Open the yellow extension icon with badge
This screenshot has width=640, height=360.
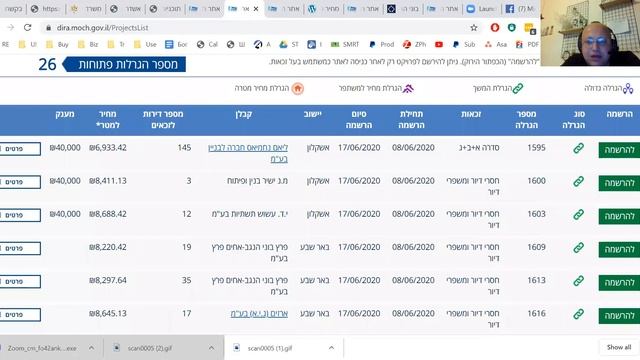(529, 29)
